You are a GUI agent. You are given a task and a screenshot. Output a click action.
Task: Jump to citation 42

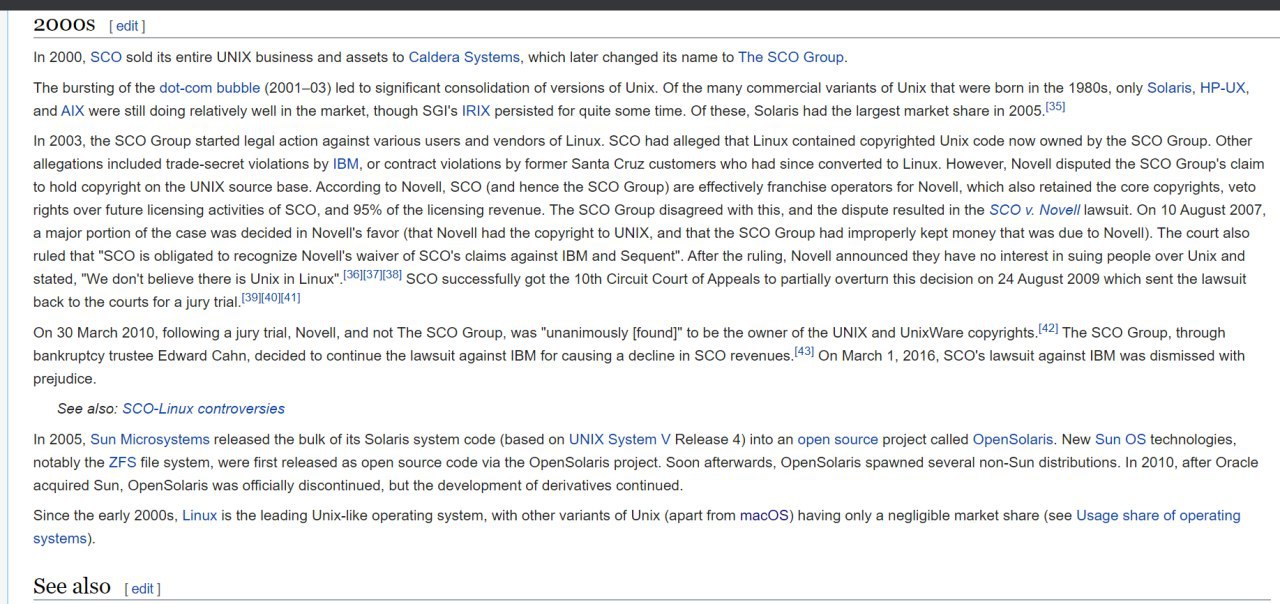click(1048, 328)
